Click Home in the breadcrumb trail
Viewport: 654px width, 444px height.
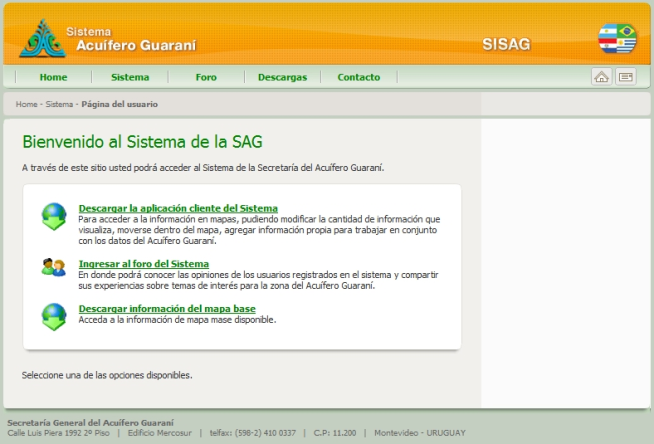26,104
